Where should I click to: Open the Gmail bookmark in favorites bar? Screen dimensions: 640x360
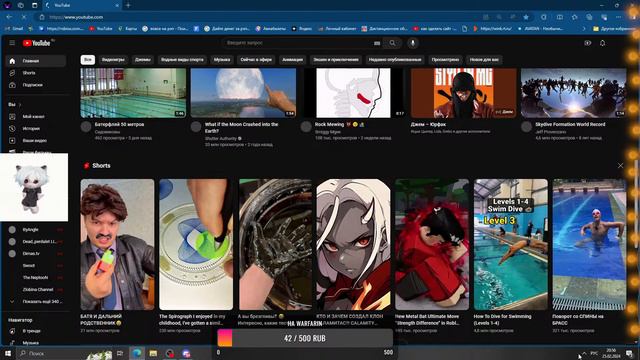click(14, 29)
